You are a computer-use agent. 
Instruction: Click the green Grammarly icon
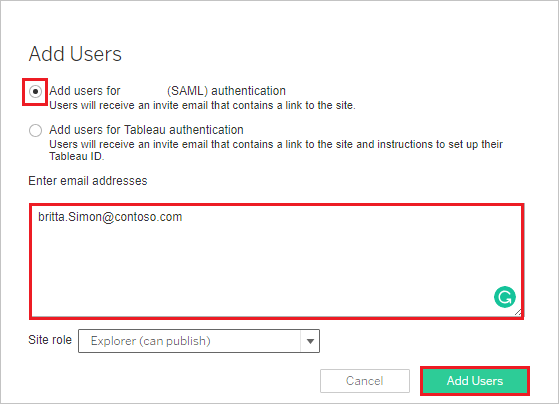(x=504, y=297)
